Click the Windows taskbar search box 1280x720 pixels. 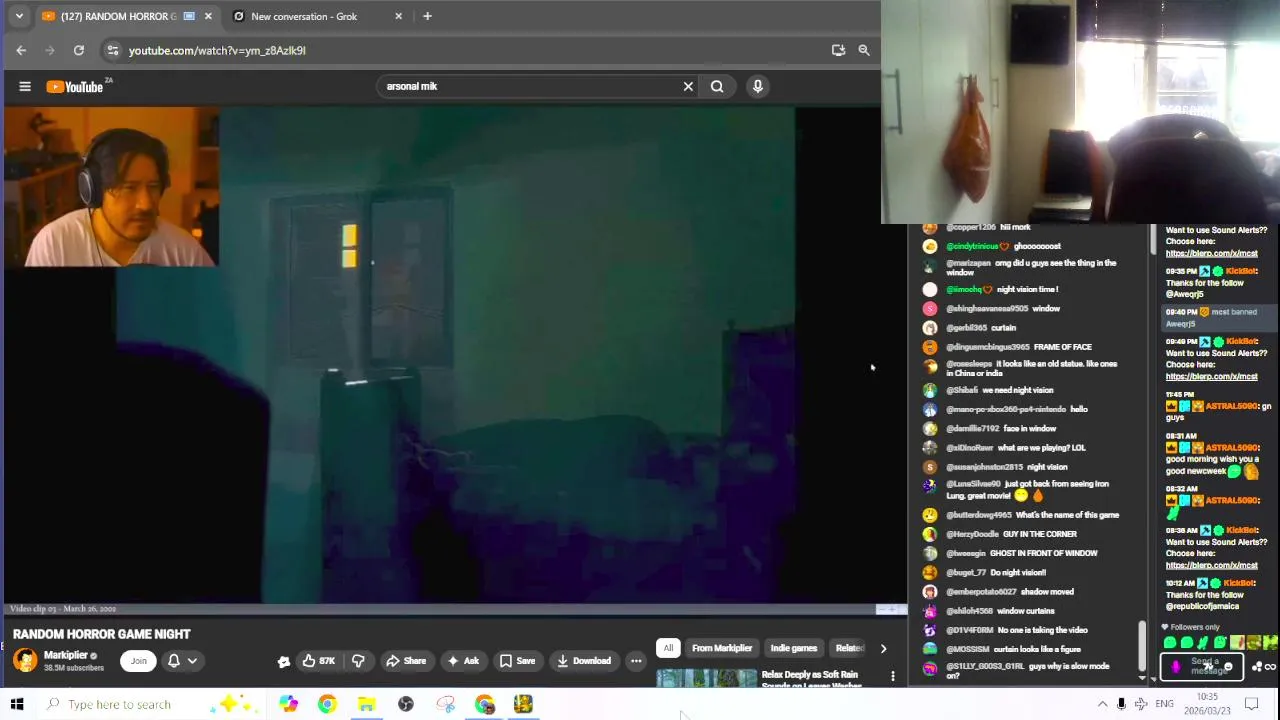tap(150, 704)
